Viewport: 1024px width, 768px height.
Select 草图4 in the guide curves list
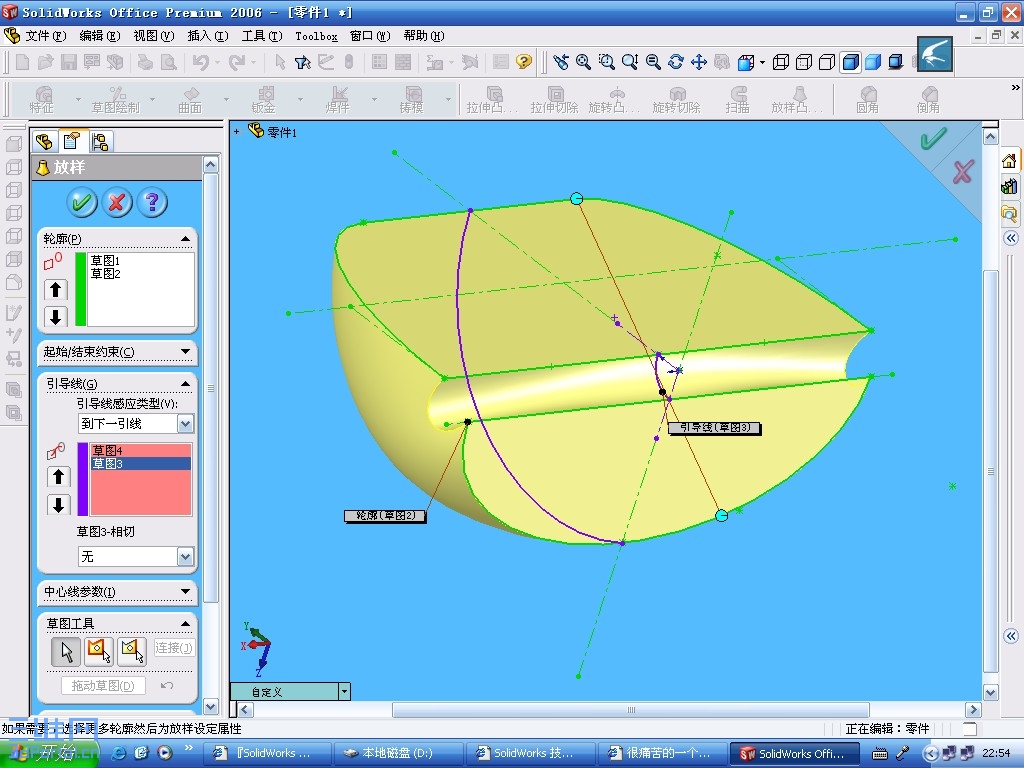click(107, 451)
